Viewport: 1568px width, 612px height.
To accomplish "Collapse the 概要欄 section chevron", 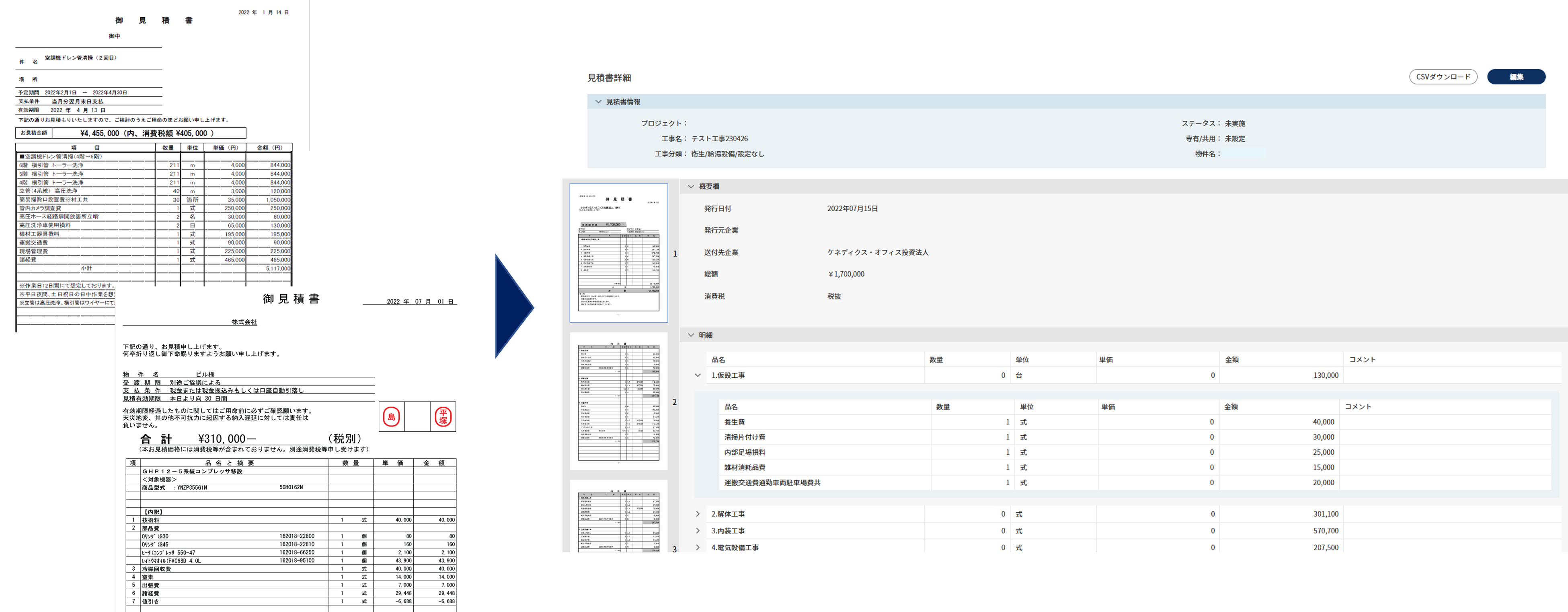I will [691, 186].
